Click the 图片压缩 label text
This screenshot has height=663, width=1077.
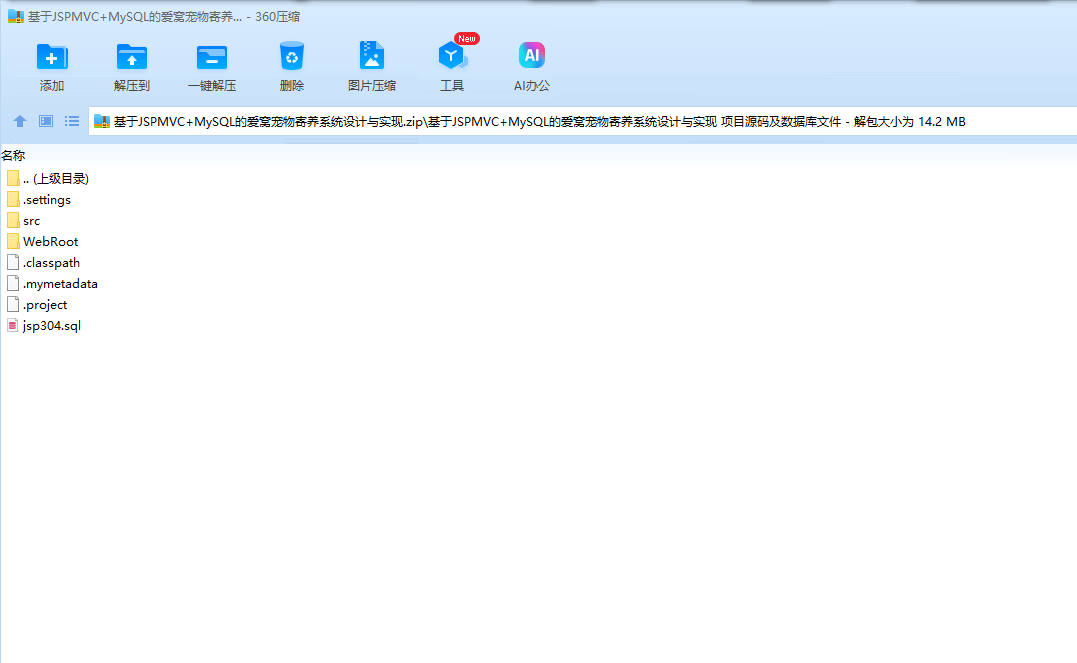372,86
